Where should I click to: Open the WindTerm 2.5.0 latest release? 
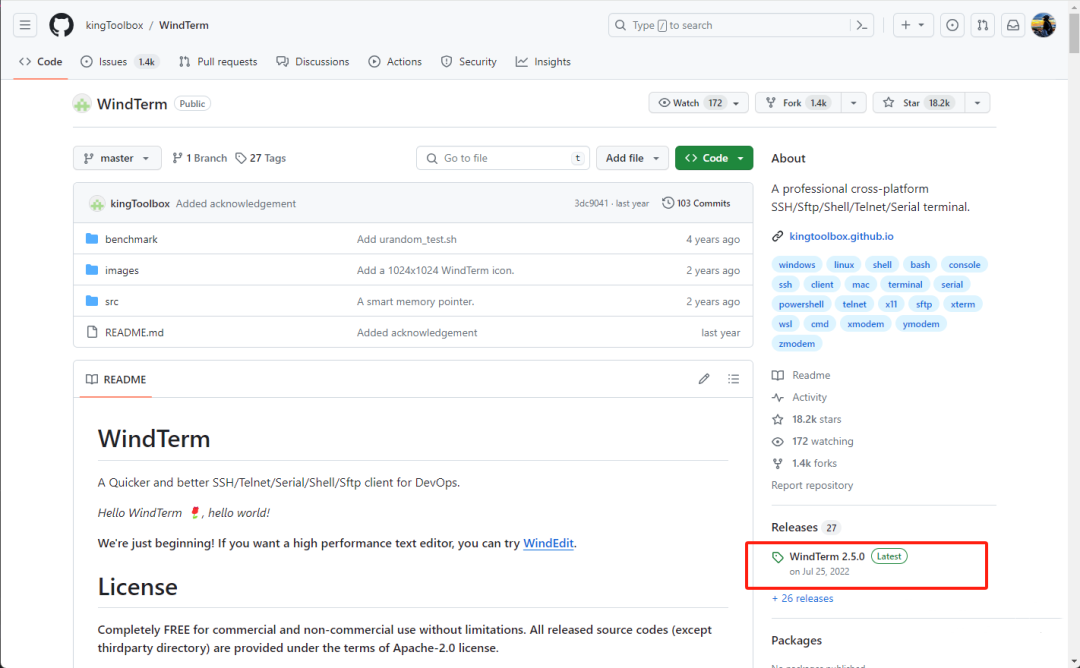pyautogui.click(x=827, y=556)
